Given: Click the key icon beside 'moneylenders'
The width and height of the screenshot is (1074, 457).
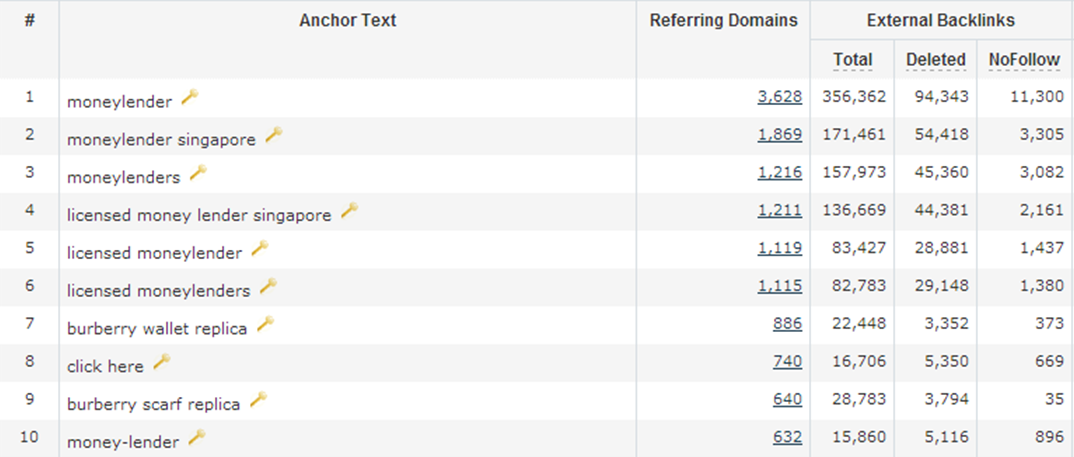Looking at the screenshot, I should (x=198, y=173).
